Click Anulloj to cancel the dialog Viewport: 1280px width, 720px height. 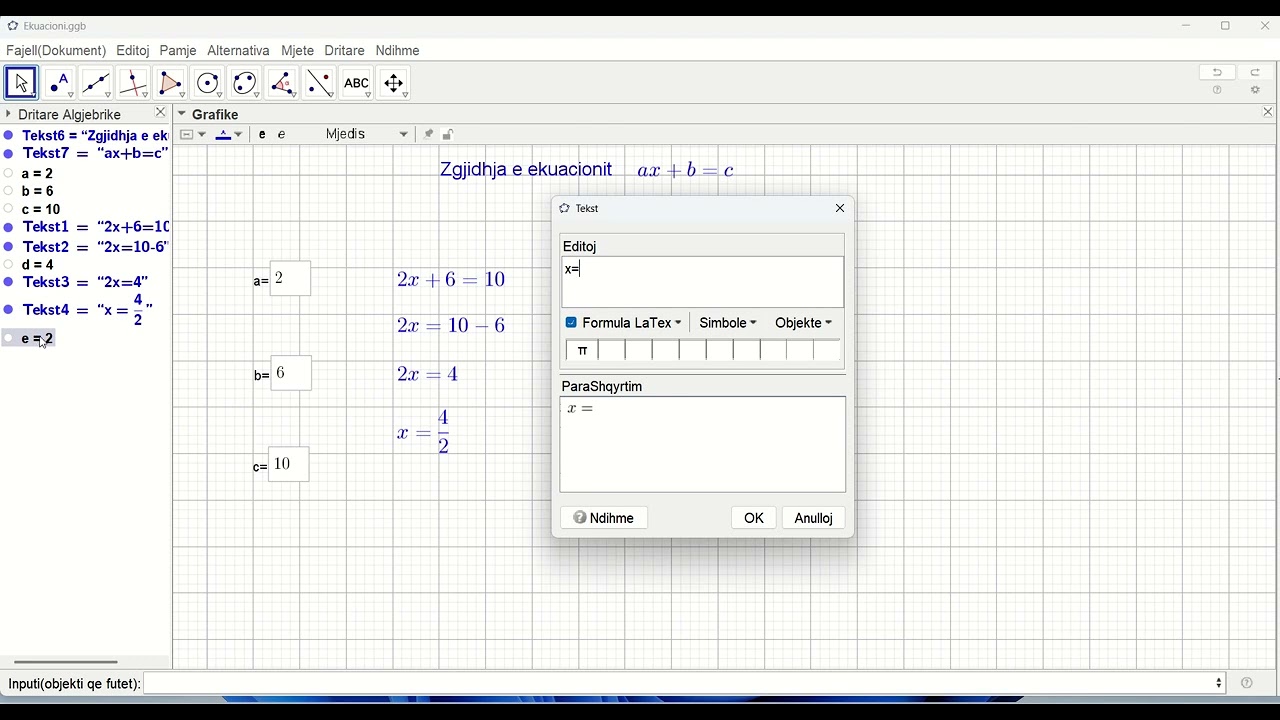point(814,518)
